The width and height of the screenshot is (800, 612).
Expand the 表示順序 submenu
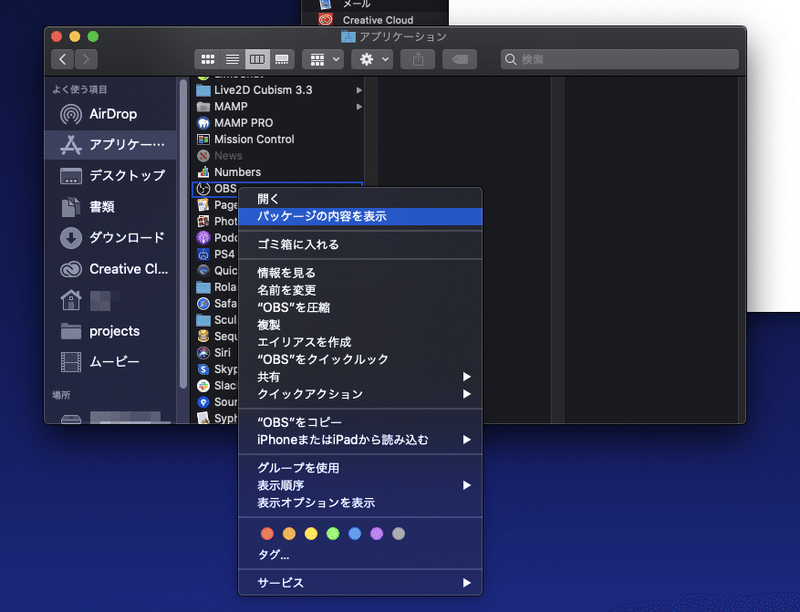(x=360, y=486)
